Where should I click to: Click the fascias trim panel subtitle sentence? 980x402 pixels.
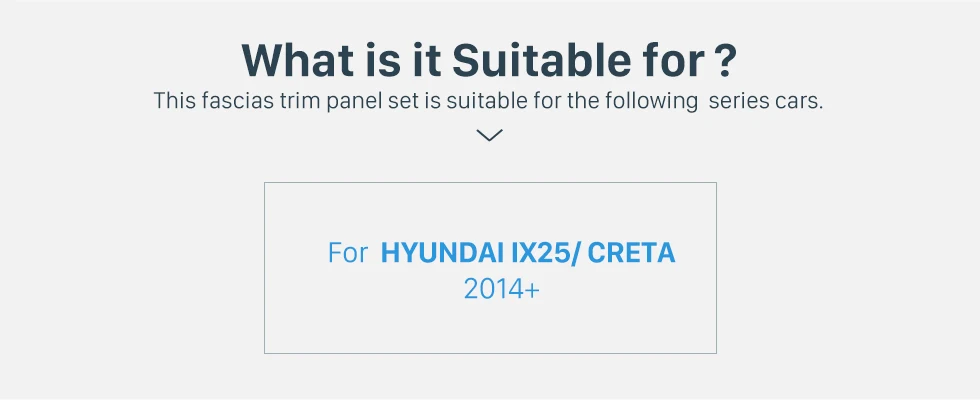[x=489, y=101]
